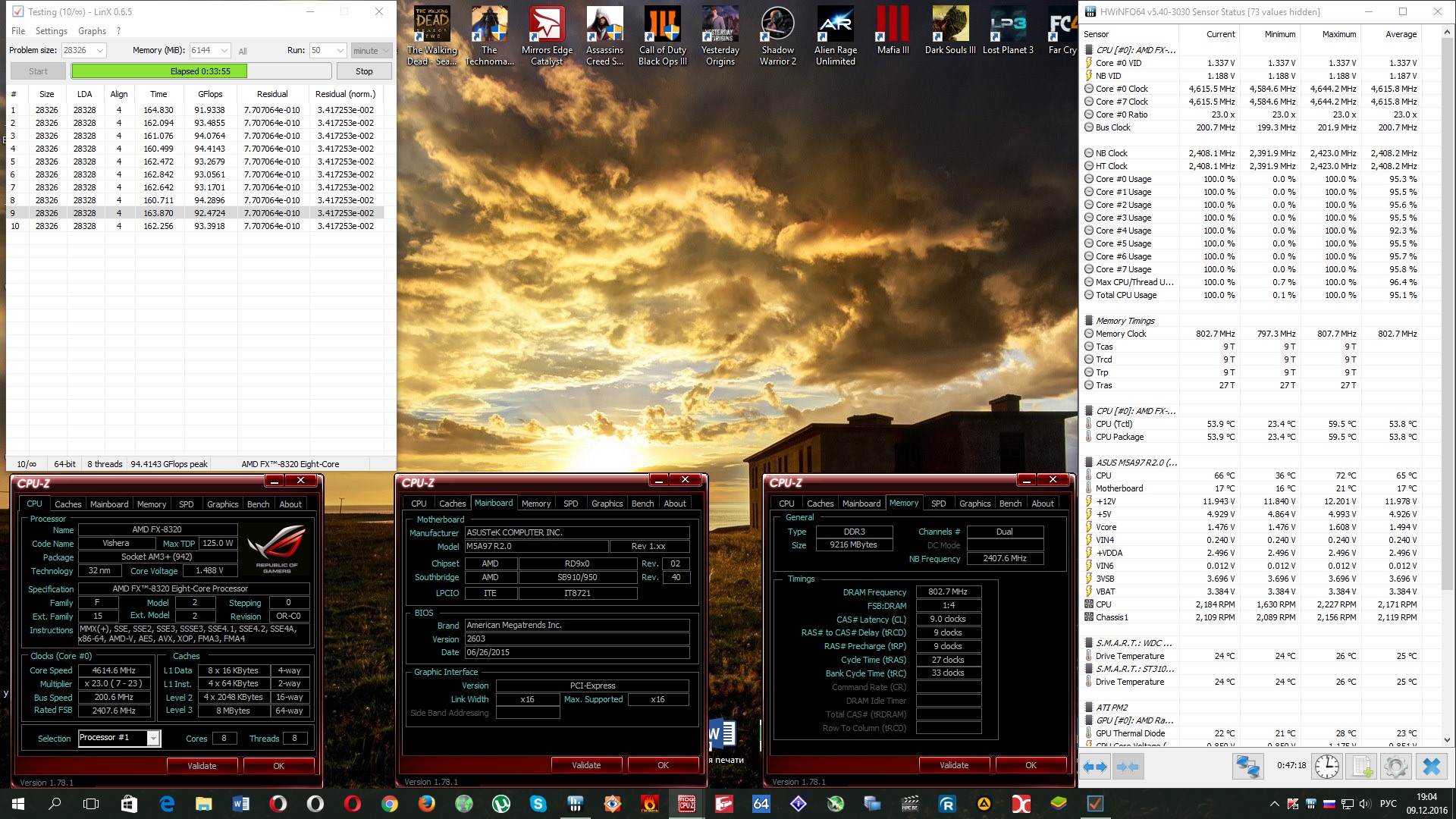Expand the Problem size dropdown in LinX
Viewport: 1456px width, 819px height.
pos(99,51)
